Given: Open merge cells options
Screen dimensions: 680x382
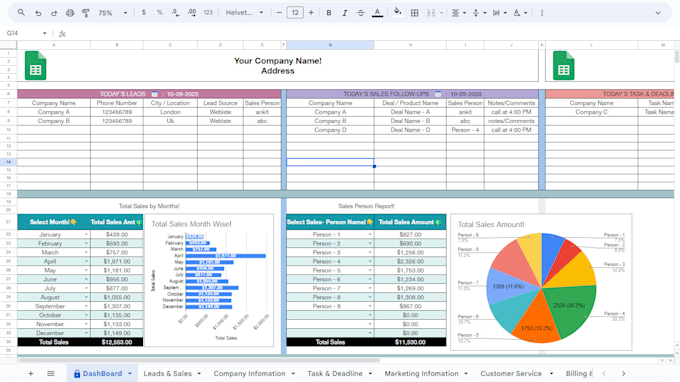Looking at the screenshot, I should [x=434, y=13].
